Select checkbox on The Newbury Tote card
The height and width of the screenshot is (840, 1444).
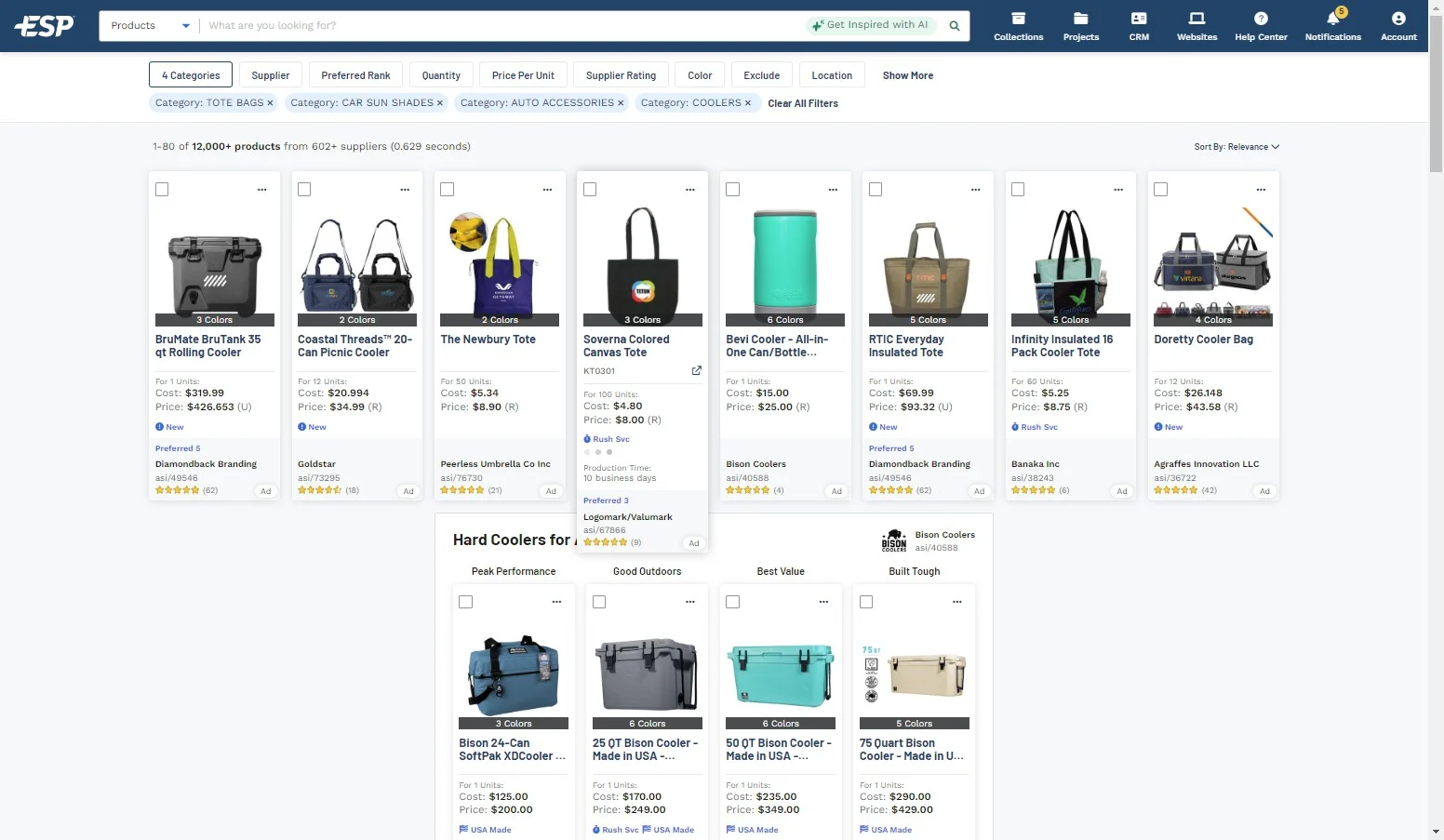point(447,189)
